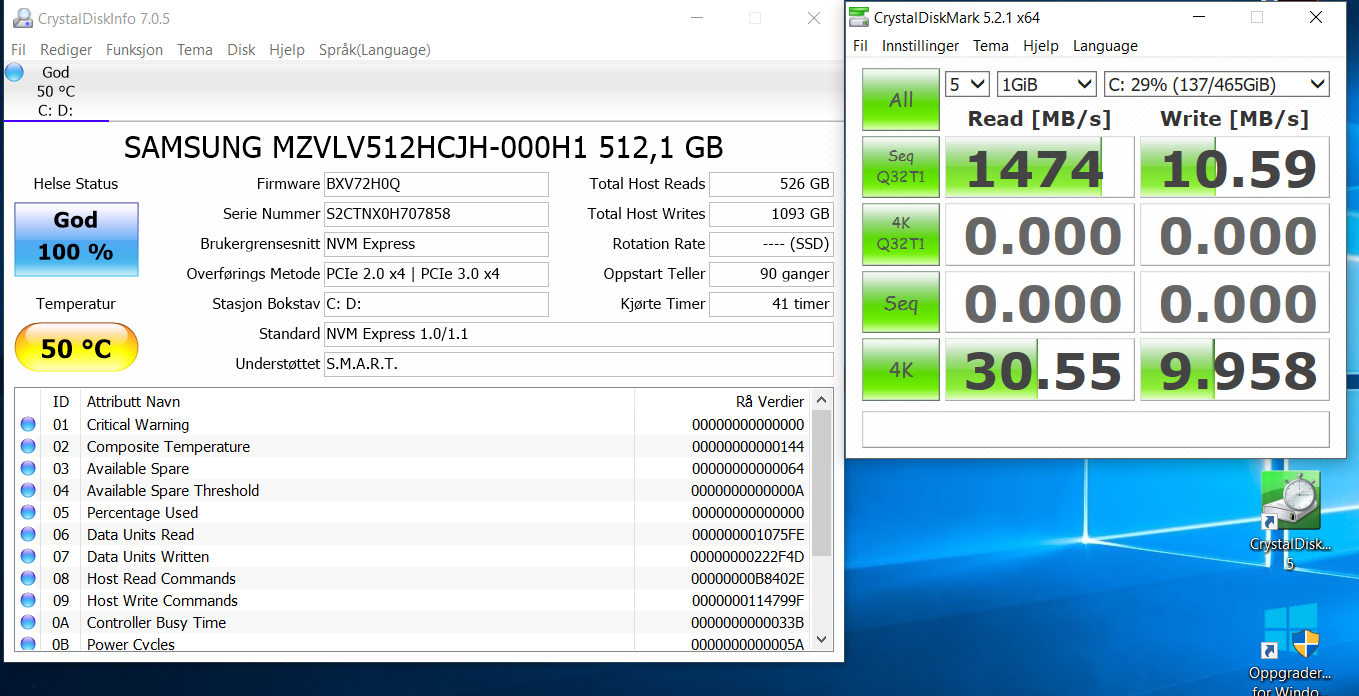The width and height of the screenshot is (1359, 696).
Task: Start the plain Seq benchmark
Action: click(901, 302)
